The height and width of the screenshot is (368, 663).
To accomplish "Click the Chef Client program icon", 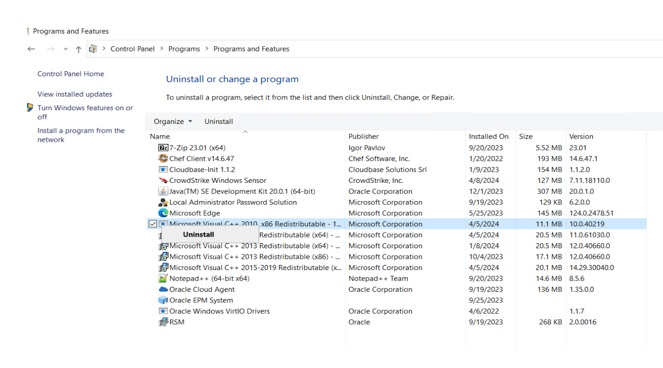I will point(163,159).
